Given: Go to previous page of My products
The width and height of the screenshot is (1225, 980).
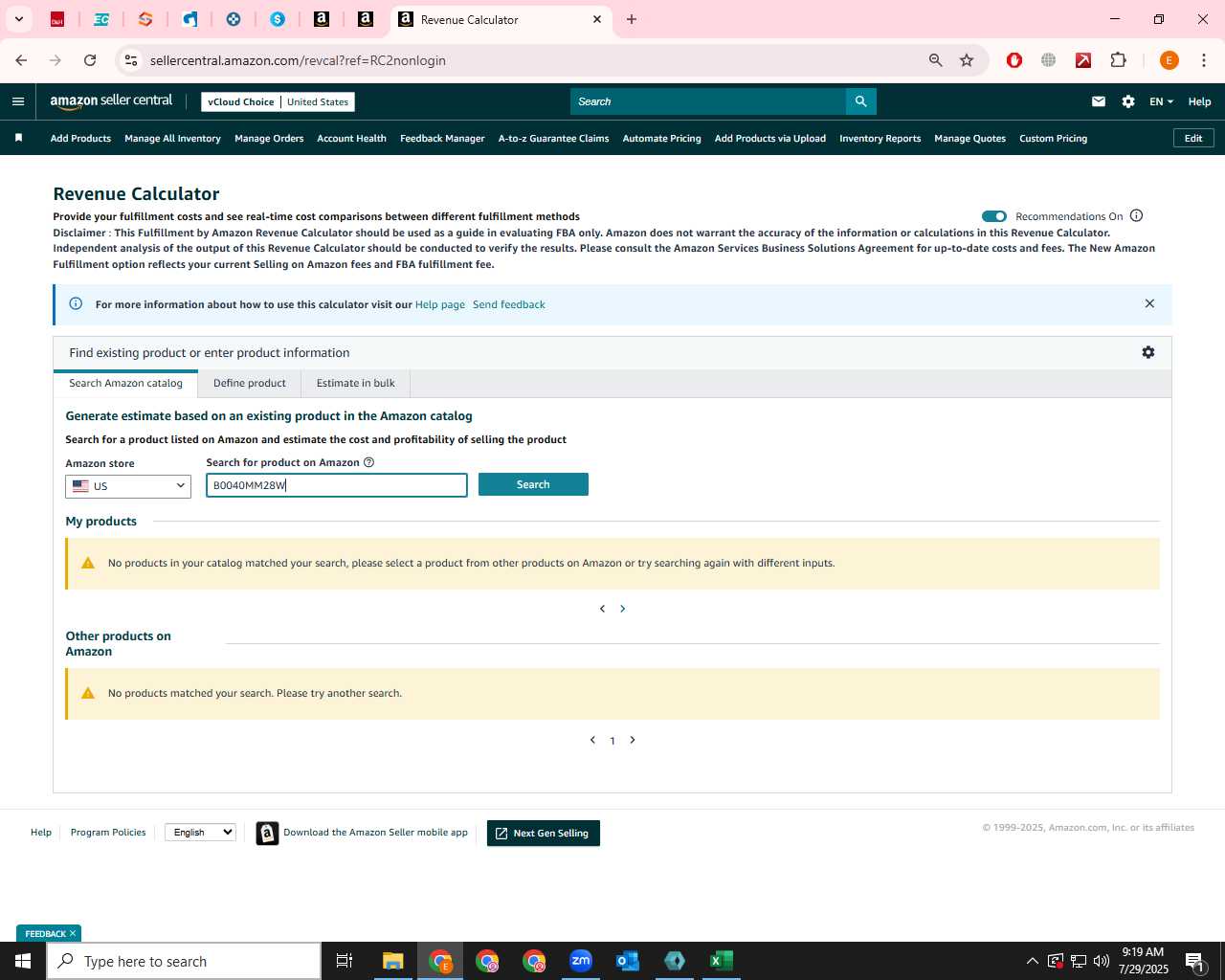Looking at the screenshot, I should pyautogui.click(x=602, y=609).
